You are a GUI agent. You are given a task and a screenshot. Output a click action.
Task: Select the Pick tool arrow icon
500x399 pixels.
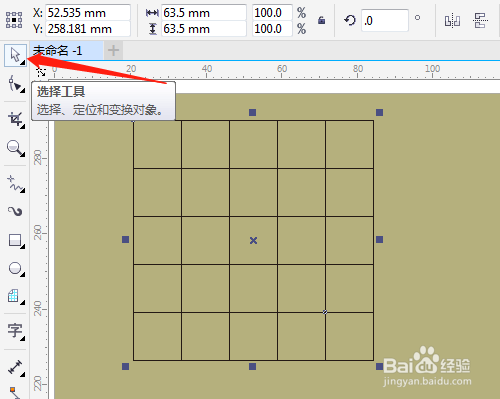(x=15, y=55)
